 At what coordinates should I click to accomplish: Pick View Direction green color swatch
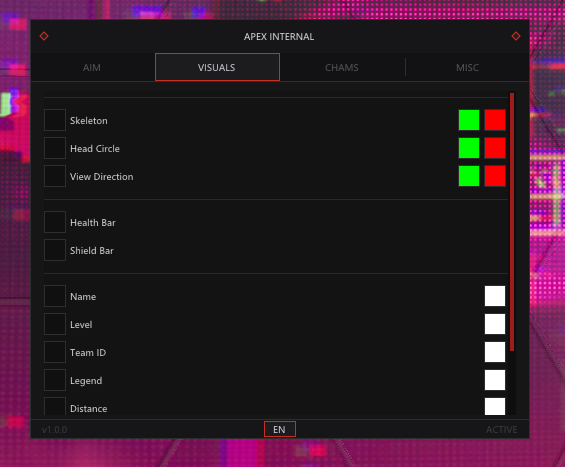coord(469,176)
